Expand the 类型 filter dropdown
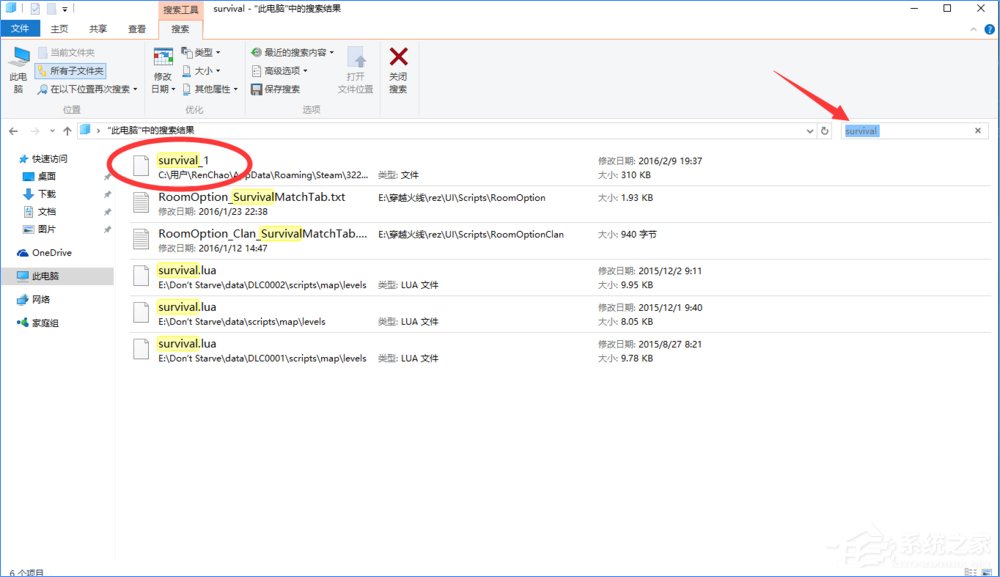 (x=199, y=51)
